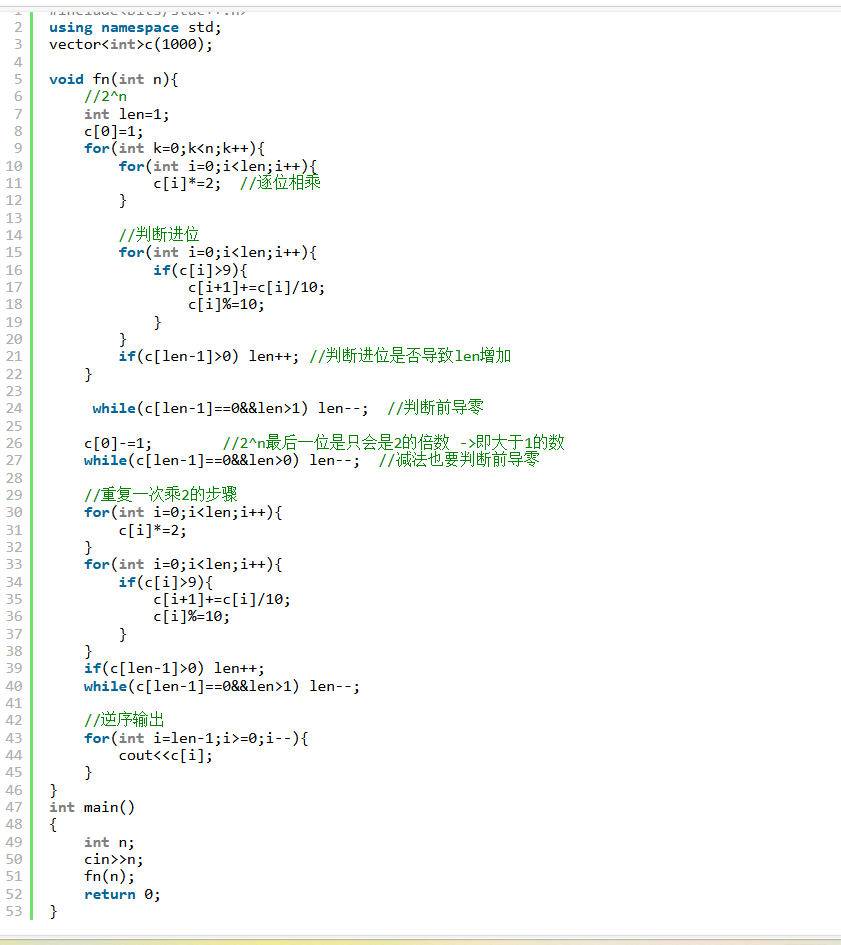This screenshot has height=945, width=841.
Task: Click line number 24 in the gutter
Action: pyautogui.click(x=16, y=408)
